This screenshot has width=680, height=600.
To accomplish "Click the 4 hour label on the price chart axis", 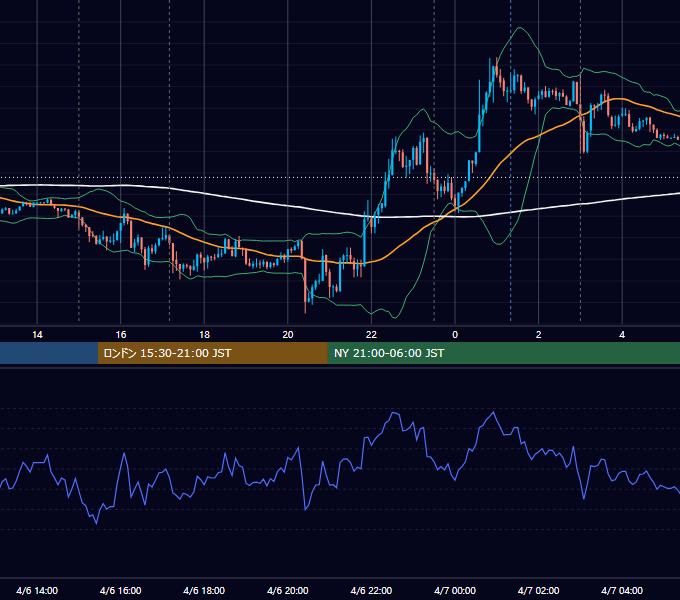I will [x=622, y=335].
